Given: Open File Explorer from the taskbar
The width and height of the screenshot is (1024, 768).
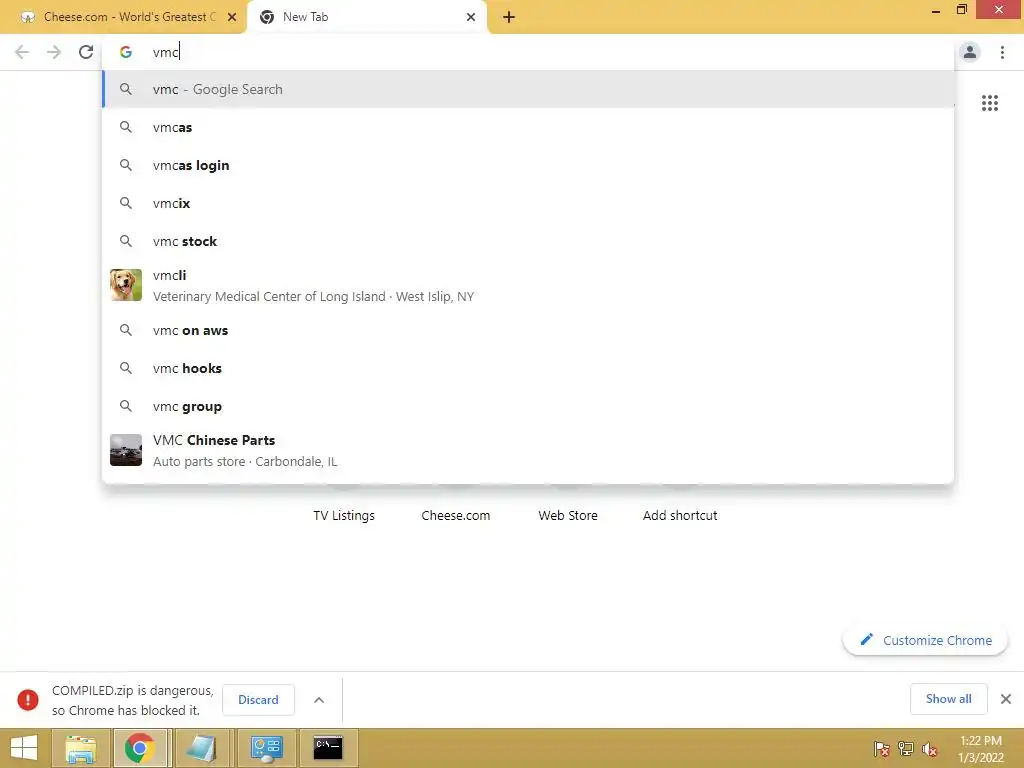Looking at the screenshot, I should tap(80, 748).
